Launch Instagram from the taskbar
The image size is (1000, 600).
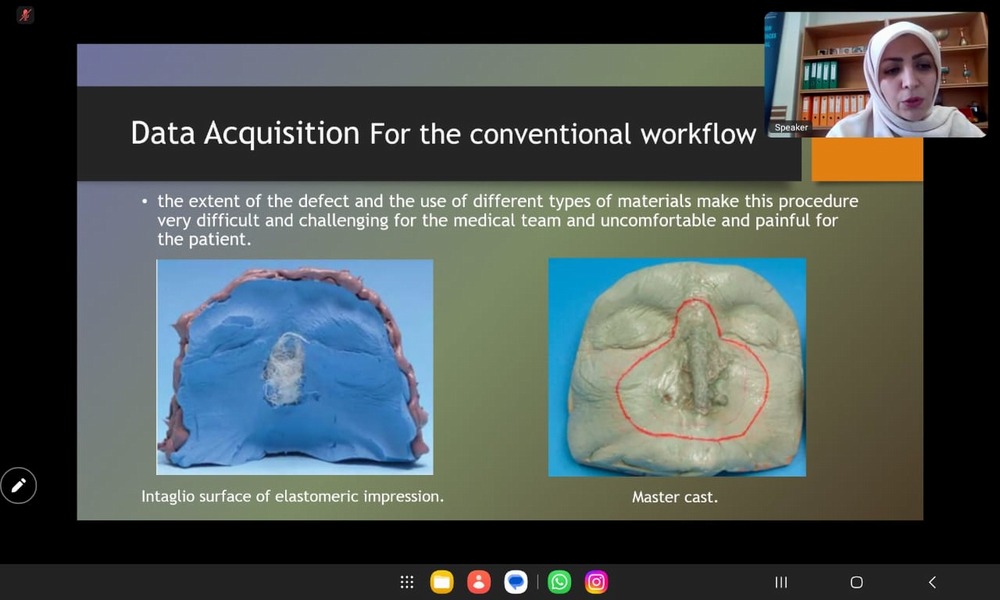click(x=596, y=582)
